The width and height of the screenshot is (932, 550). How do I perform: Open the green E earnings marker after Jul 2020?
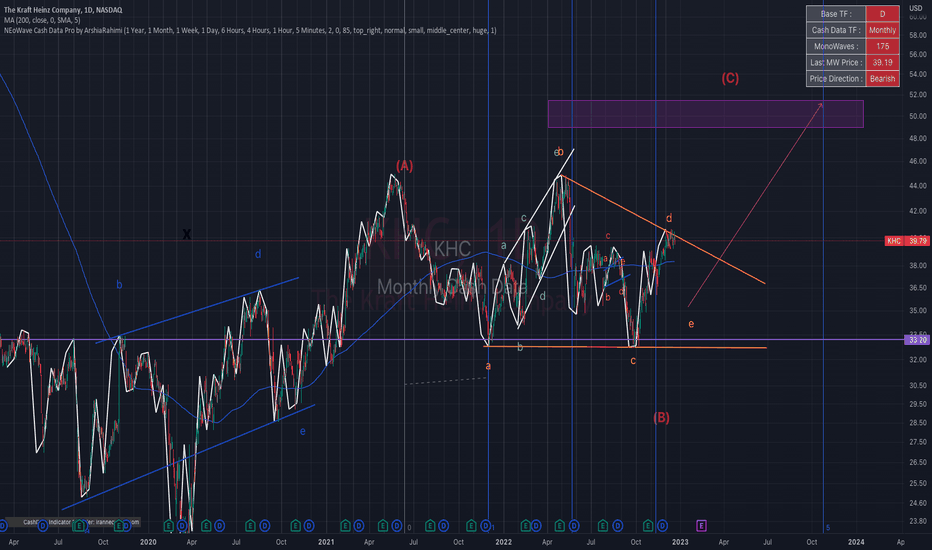pos(250,526)
